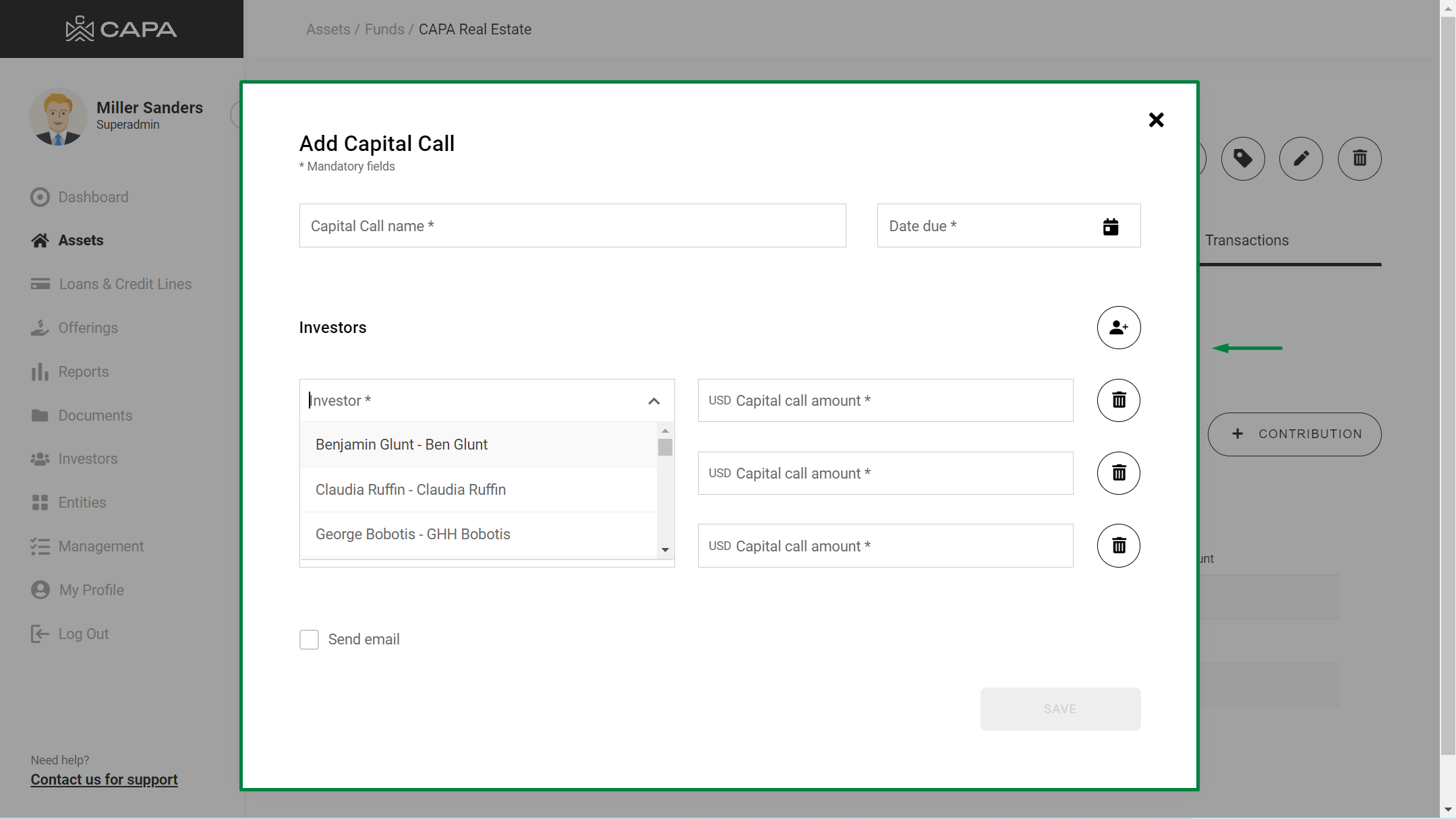Go to Investors in the sidebar
1456x819 pixels.
[x=88, y=459]
